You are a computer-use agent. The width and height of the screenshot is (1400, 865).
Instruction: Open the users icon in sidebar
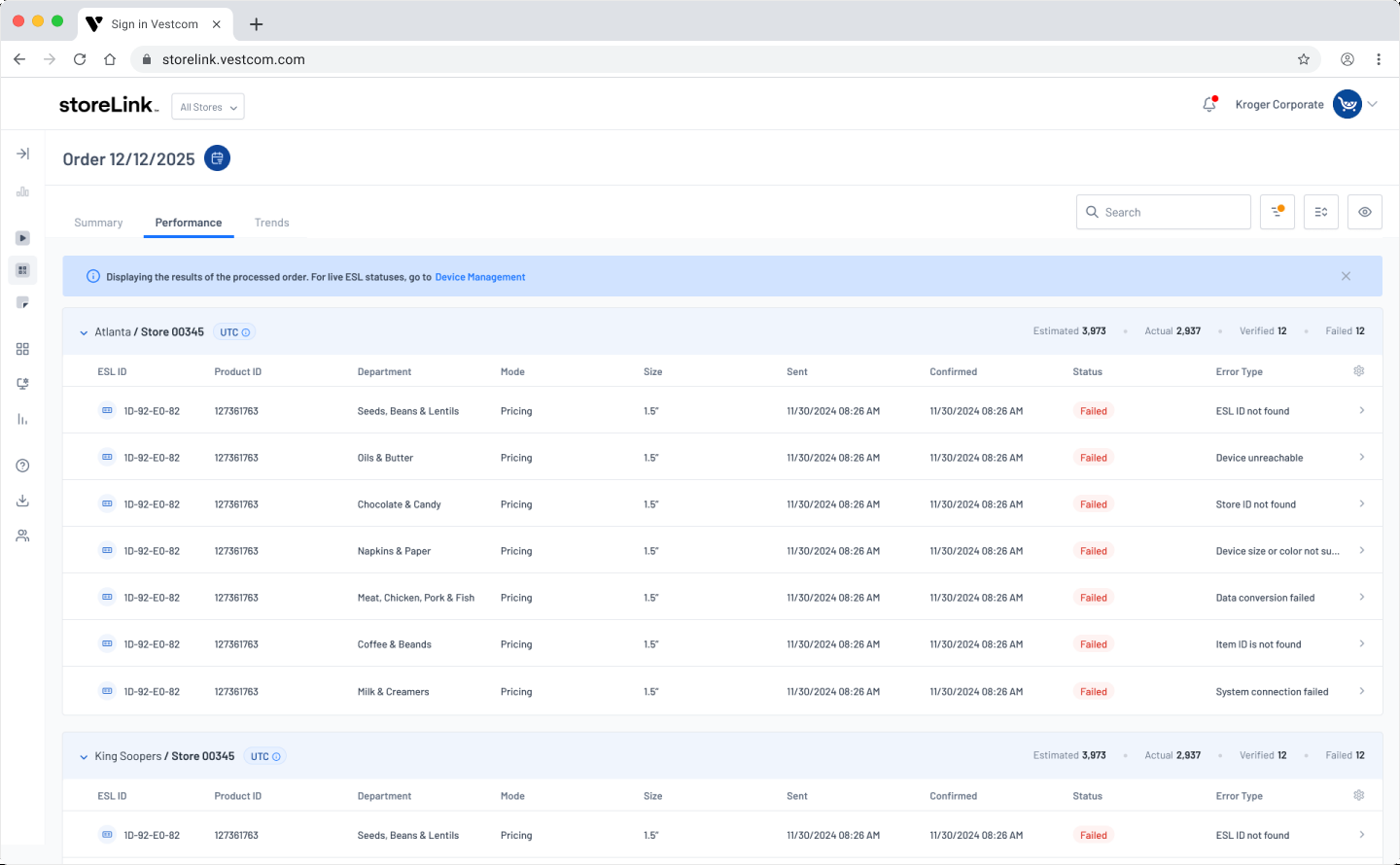22,536
